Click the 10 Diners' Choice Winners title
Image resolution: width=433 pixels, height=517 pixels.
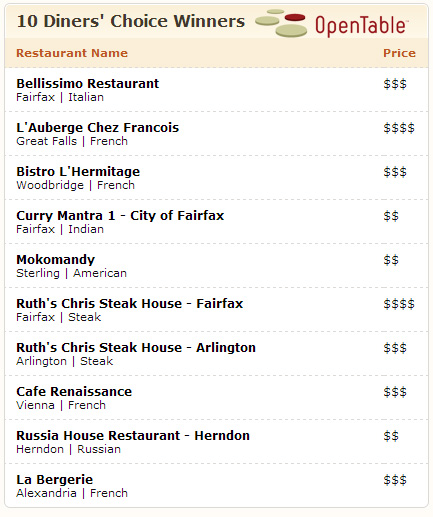point(131,21)
